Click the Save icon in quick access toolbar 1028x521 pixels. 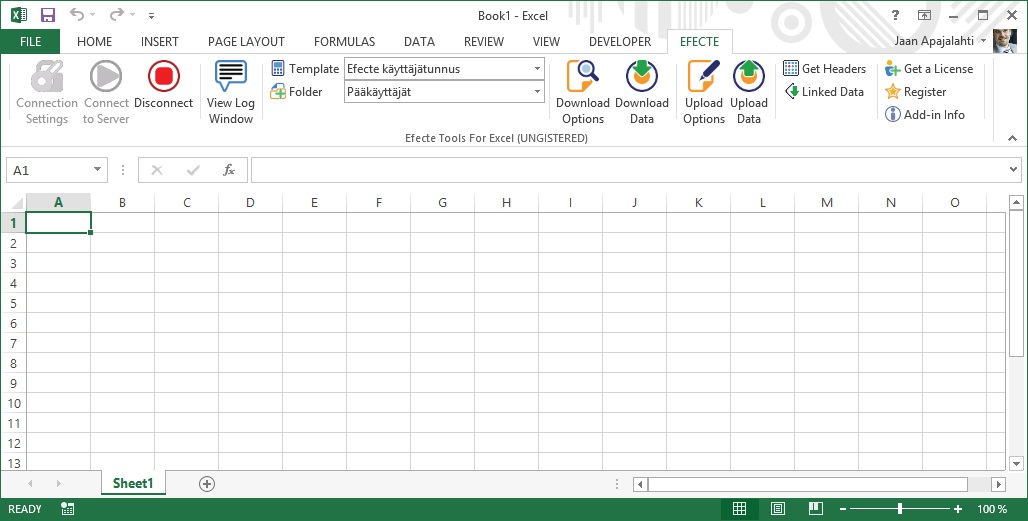tap(48, 15)
